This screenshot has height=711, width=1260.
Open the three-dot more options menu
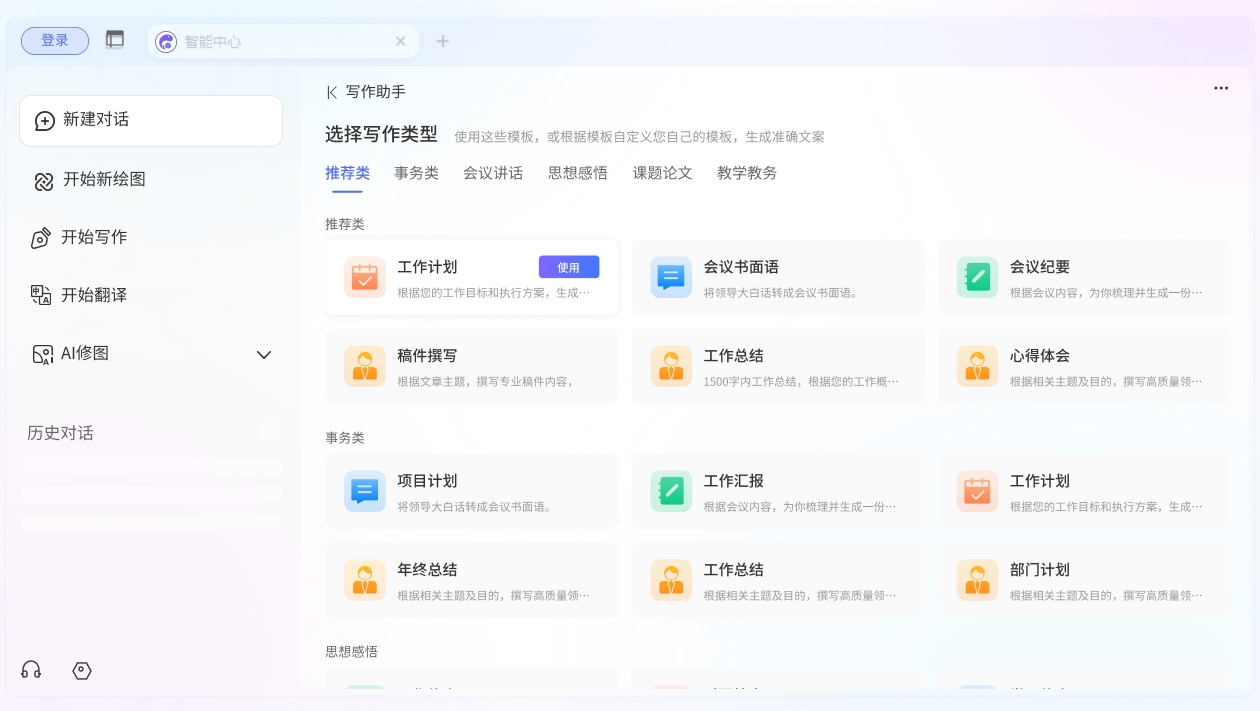click(x=1221, y=88)
